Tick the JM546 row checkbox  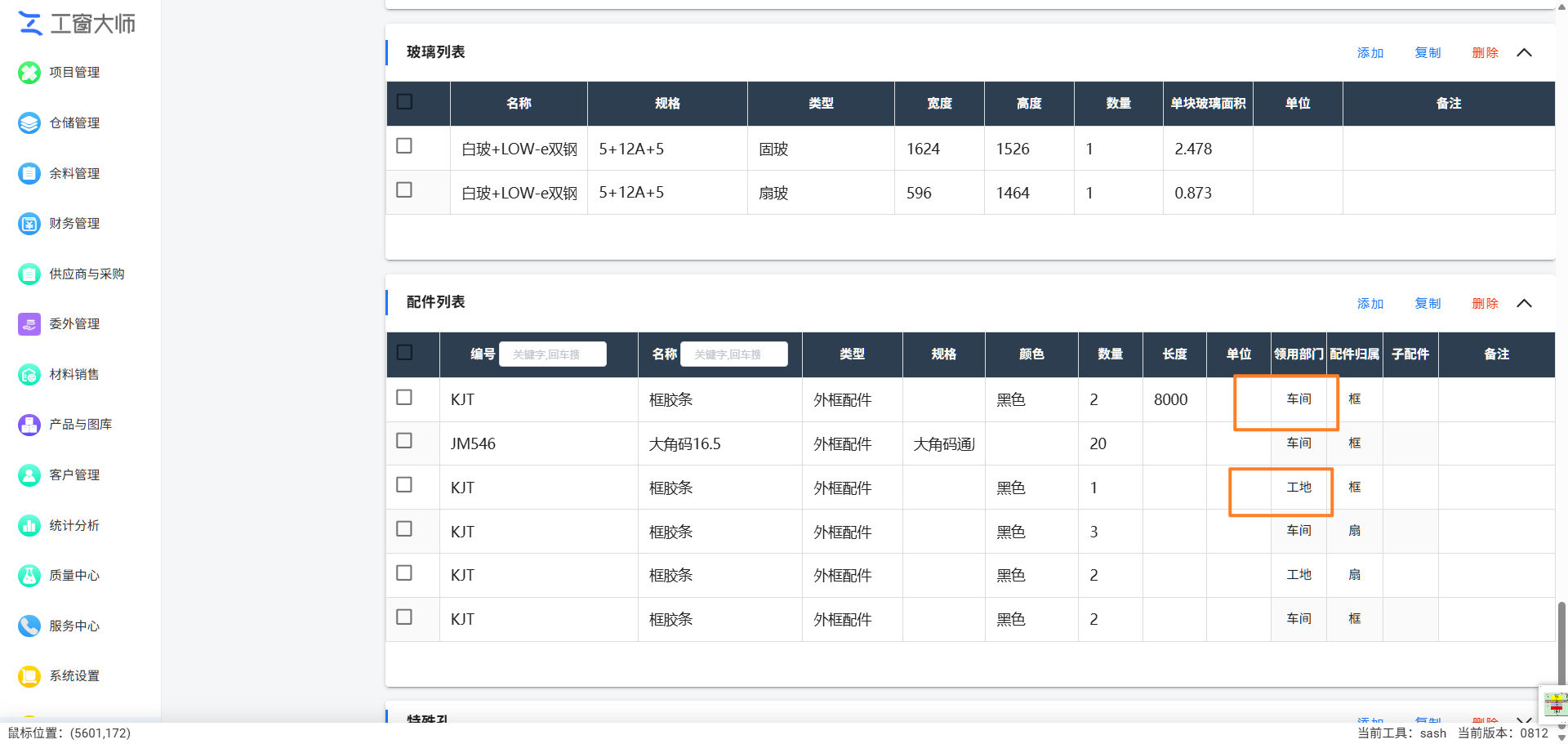pos(404,440)
